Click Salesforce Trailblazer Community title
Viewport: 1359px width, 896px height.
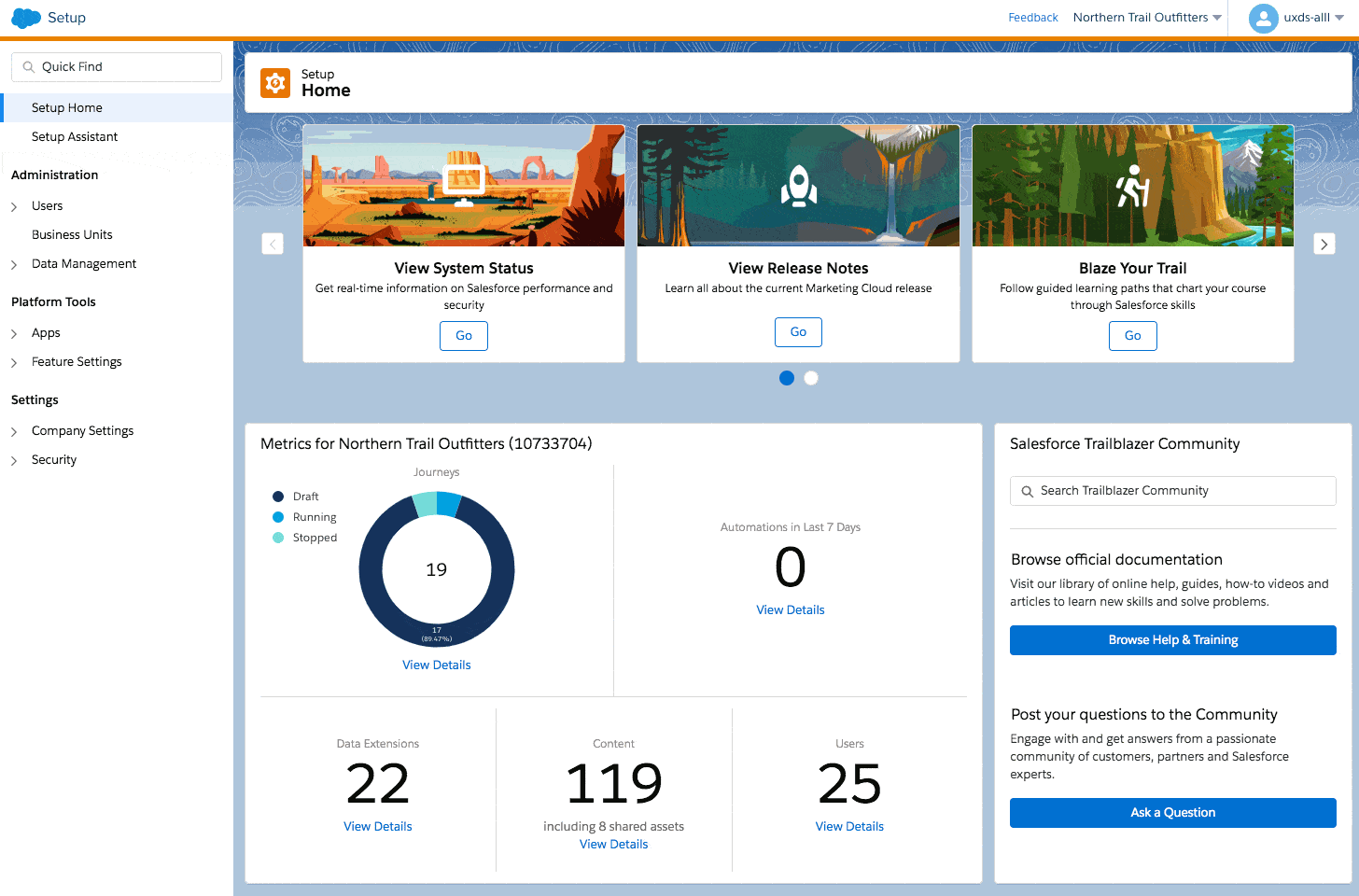point(1125,444)
